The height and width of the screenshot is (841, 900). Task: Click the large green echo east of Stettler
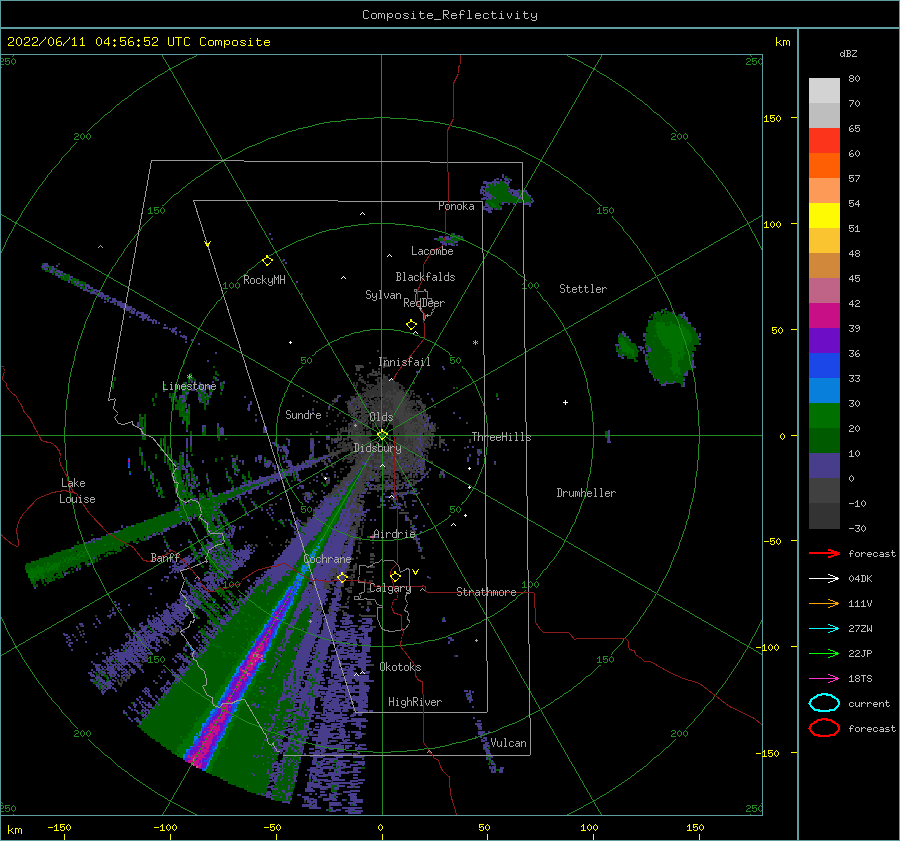click(670, 347)
